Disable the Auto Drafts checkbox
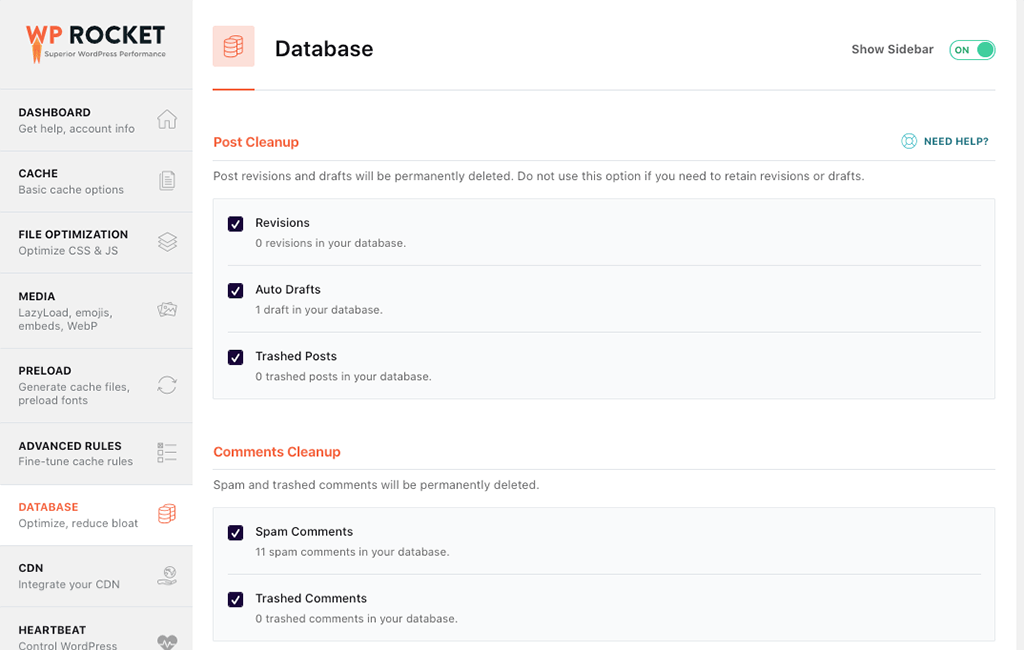The height and width of the screenshot is (650, 1024). [x=235, y=291]
